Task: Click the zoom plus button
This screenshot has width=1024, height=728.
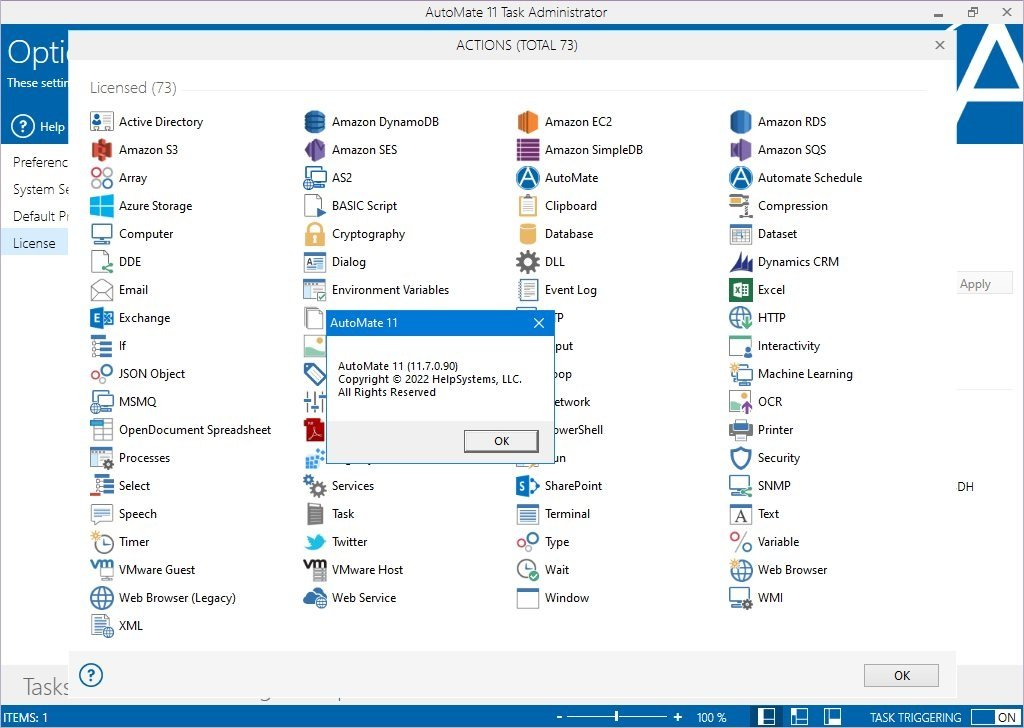Action: click(x=678, y=717)
